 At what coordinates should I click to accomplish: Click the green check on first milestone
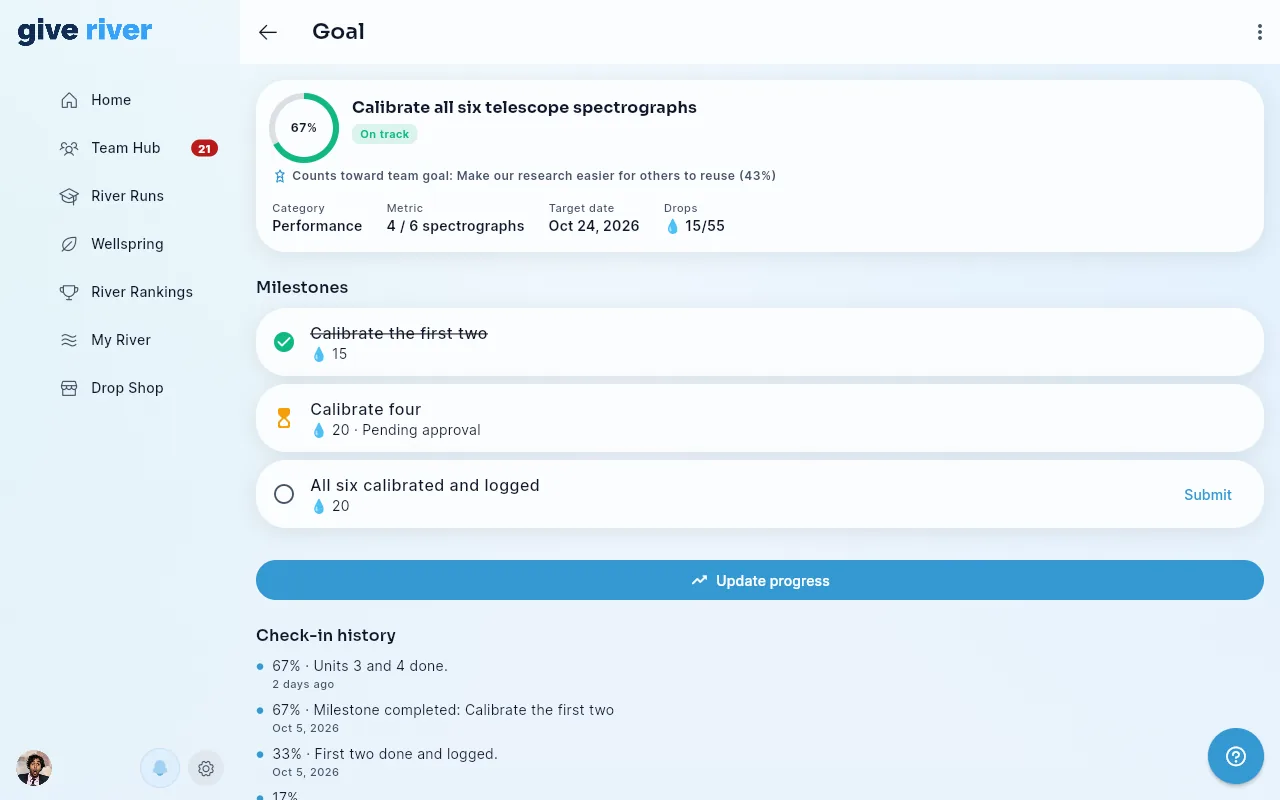[284, 342]
